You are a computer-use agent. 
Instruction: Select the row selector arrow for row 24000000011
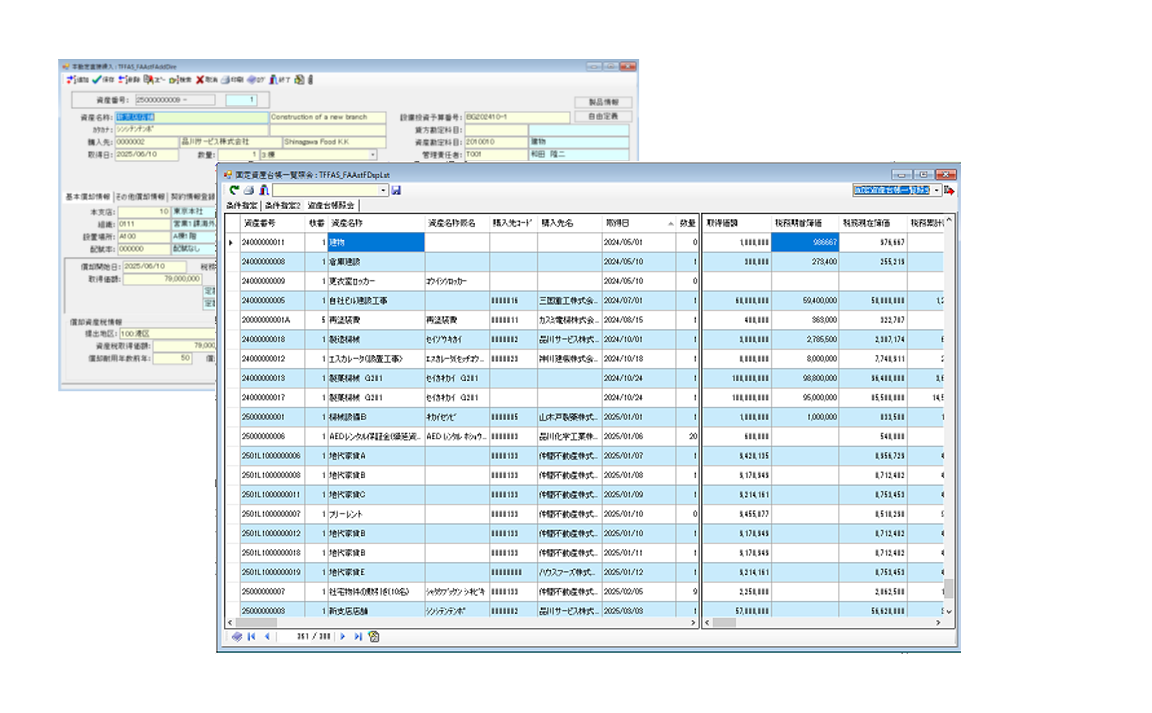232,242
